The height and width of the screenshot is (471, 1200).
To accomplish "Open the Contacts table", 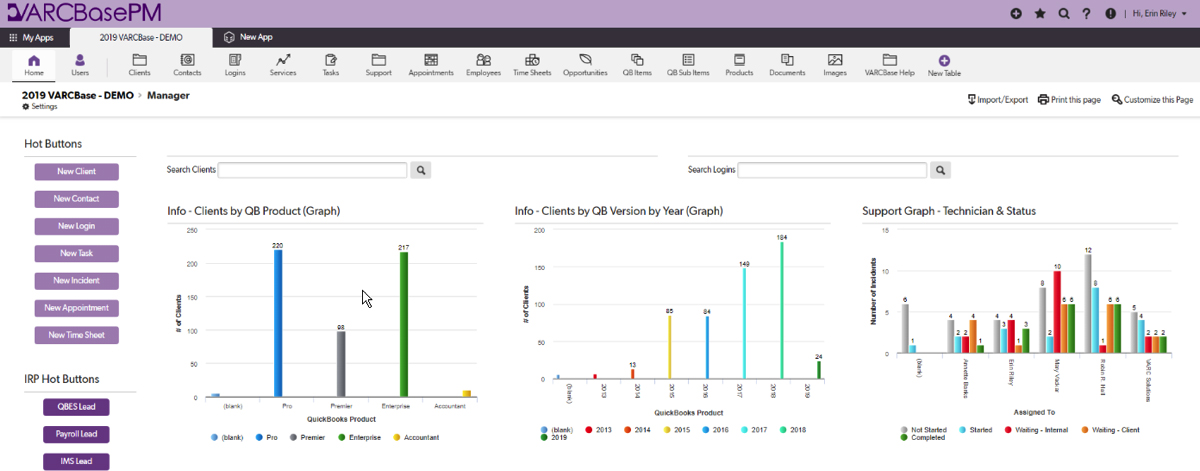I will [187, 65].
